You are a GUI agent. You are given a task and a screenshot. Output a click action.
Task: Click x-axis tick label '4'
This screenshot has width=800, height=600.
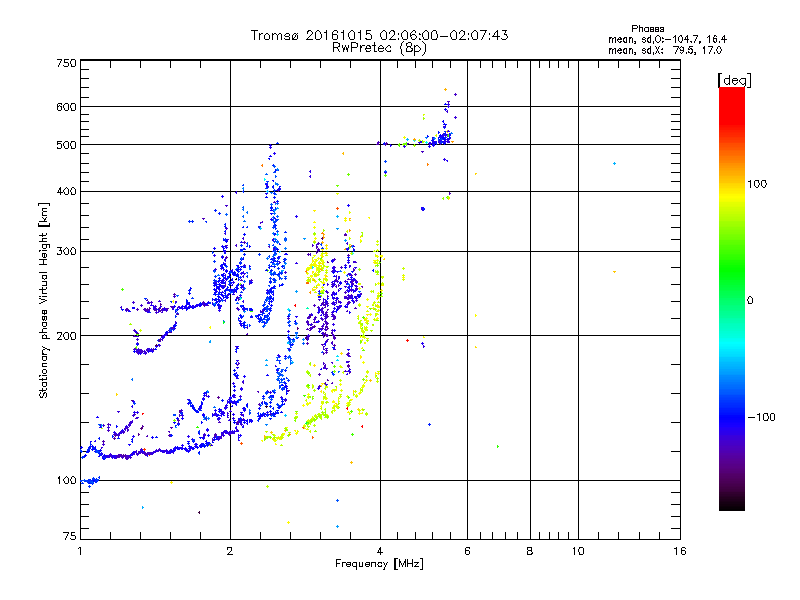(x=380, y=551)
